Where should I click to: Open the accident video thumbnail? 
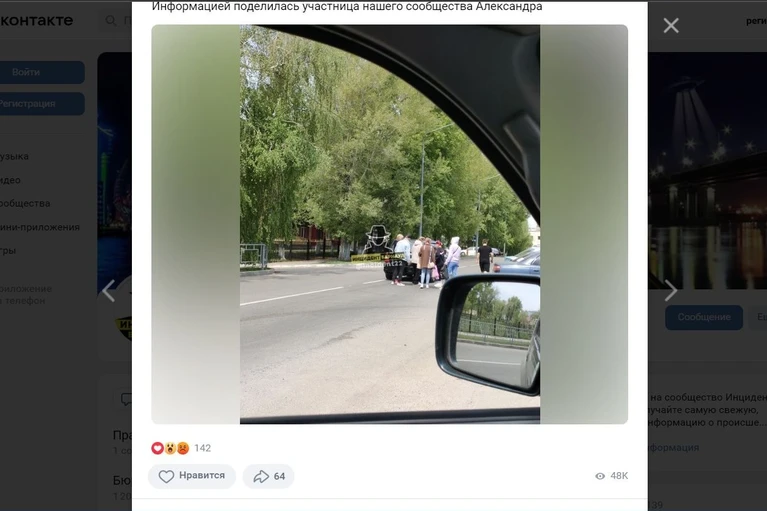pyautogui.click(x=389, y=224)
